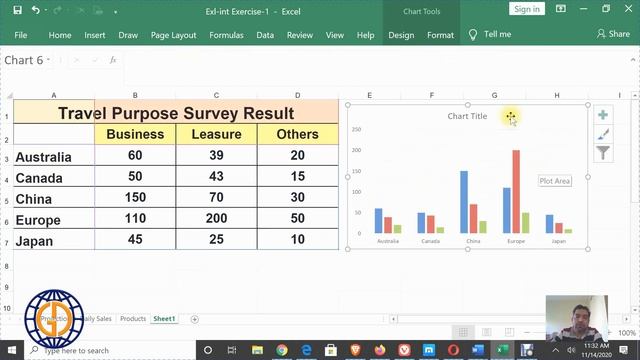Select column B header
The height and width of the screenshot is (360, 640).
135,96
